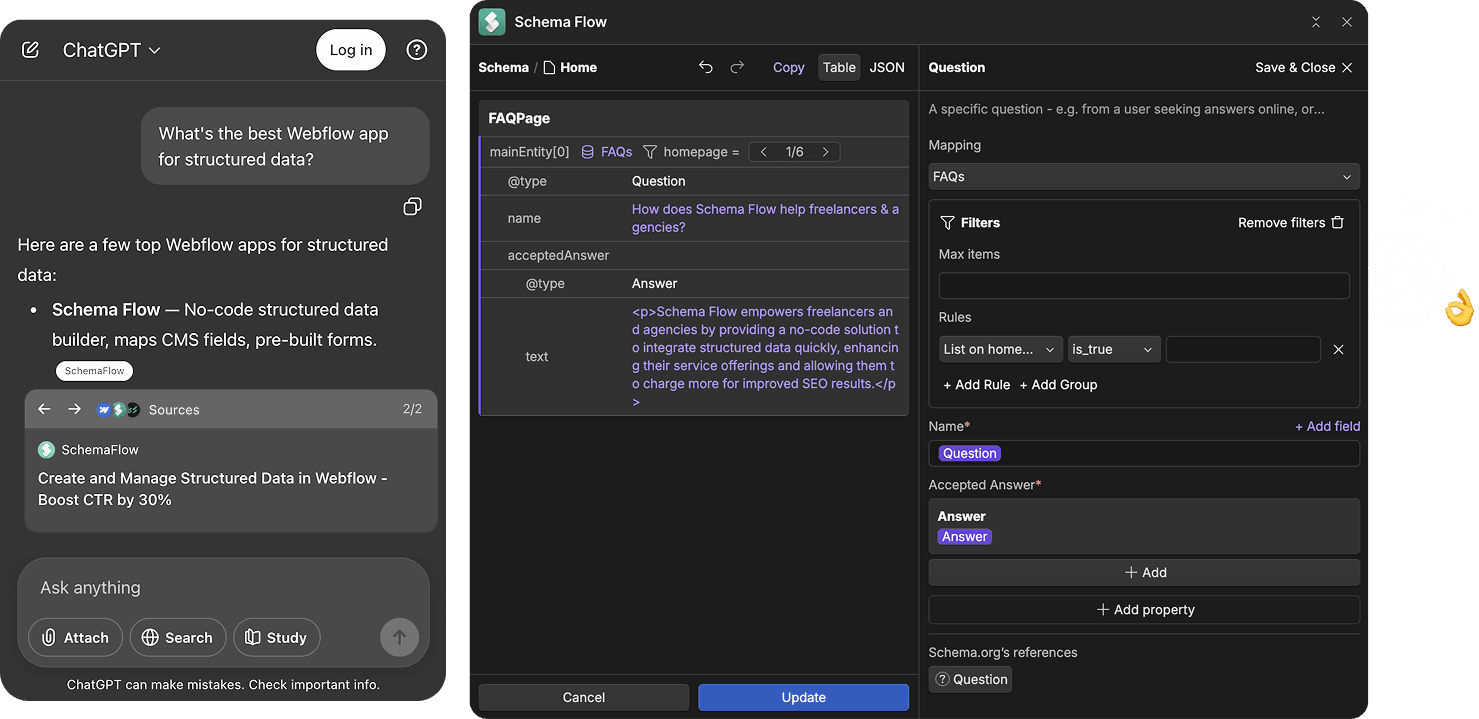Click the Log in button in ChatGPT

click(x=351, y=50)
